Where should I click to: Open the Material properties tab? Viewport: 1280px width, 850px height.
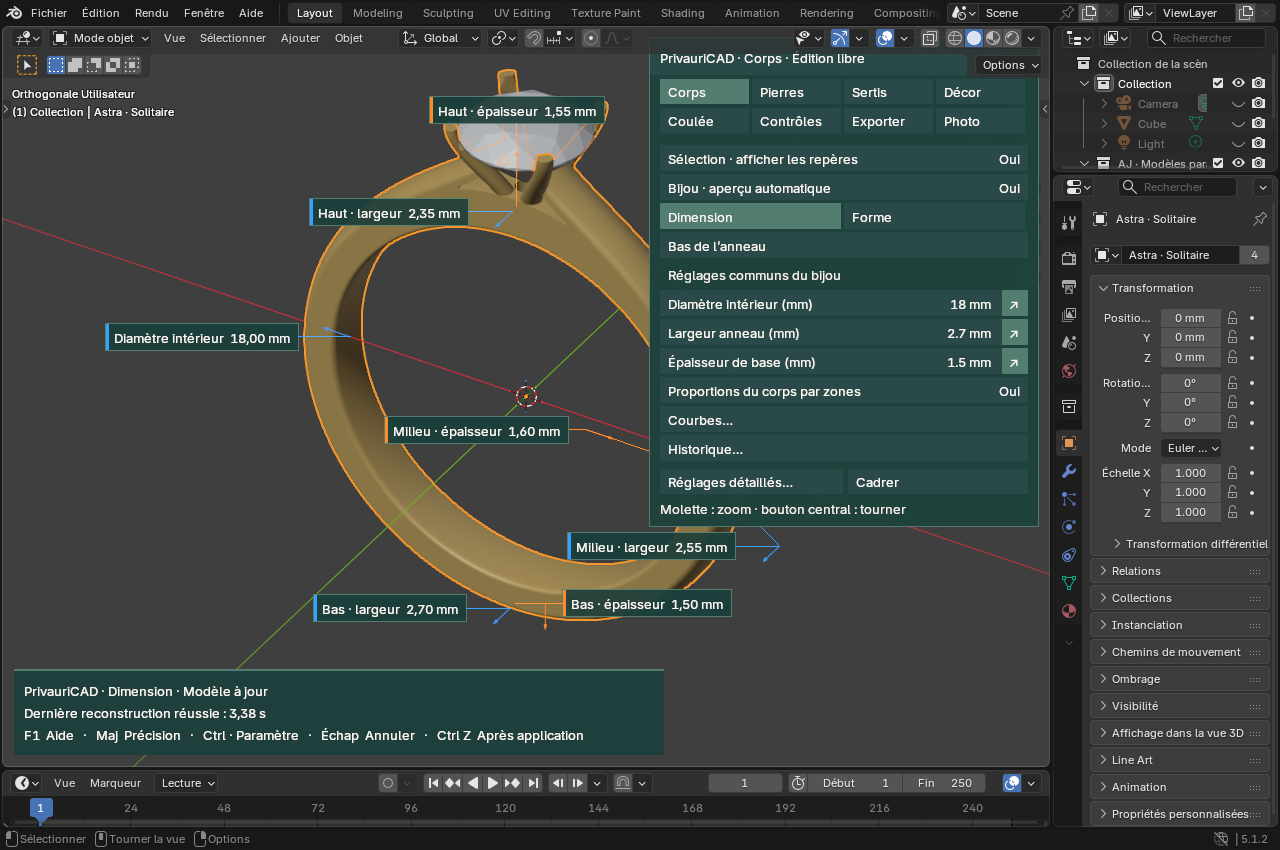pos(1069,611)
